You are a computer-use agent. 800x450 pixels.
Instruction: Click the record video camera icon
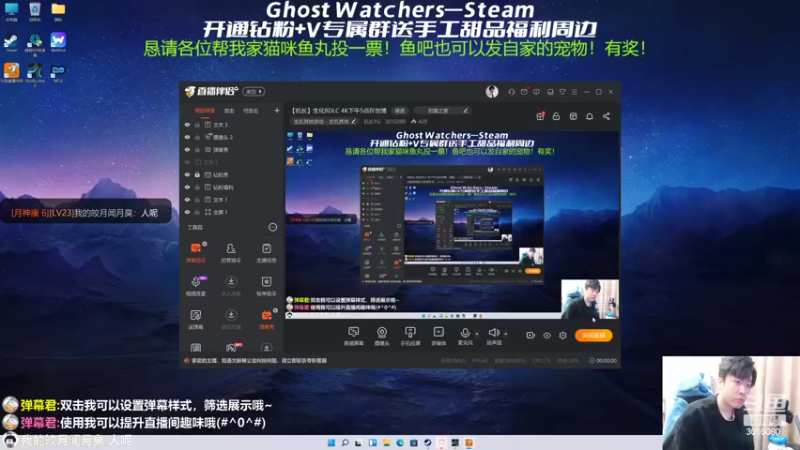tap(531, 335)
